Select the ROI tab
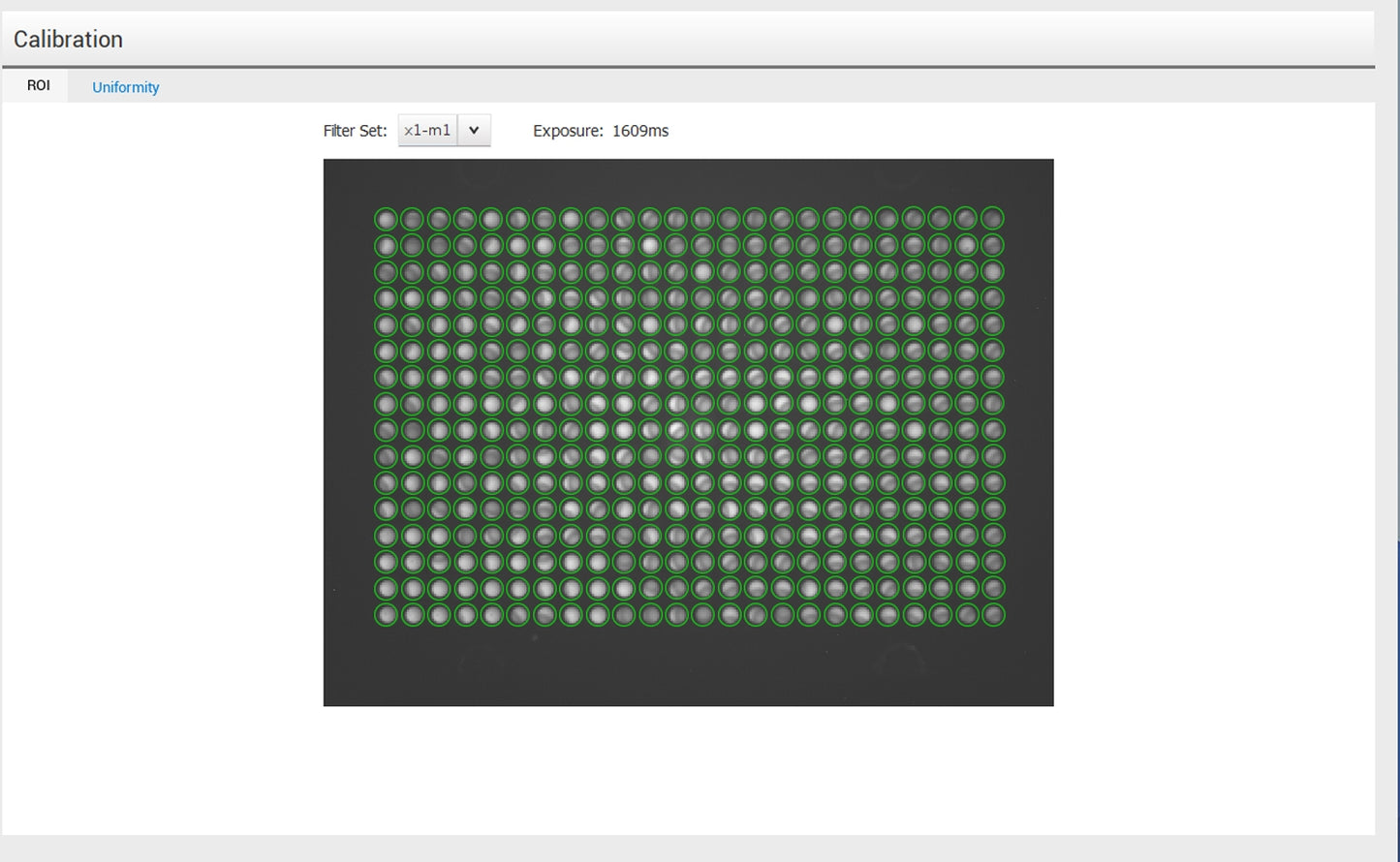The image size is (1400, 862). [38, 85]
